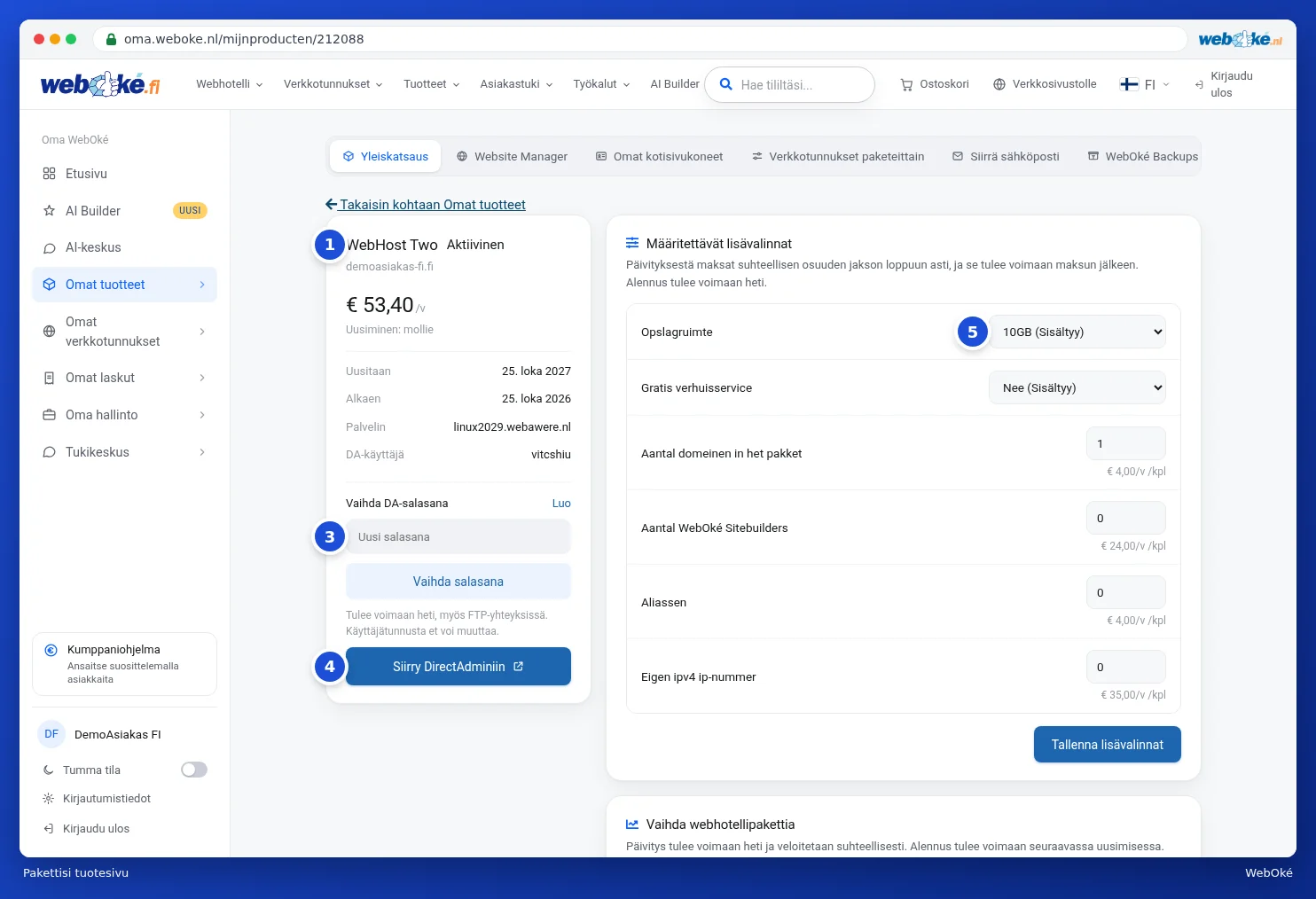
Task: Click AI Builder in the top menu
Action: click(x=675, y=84)
